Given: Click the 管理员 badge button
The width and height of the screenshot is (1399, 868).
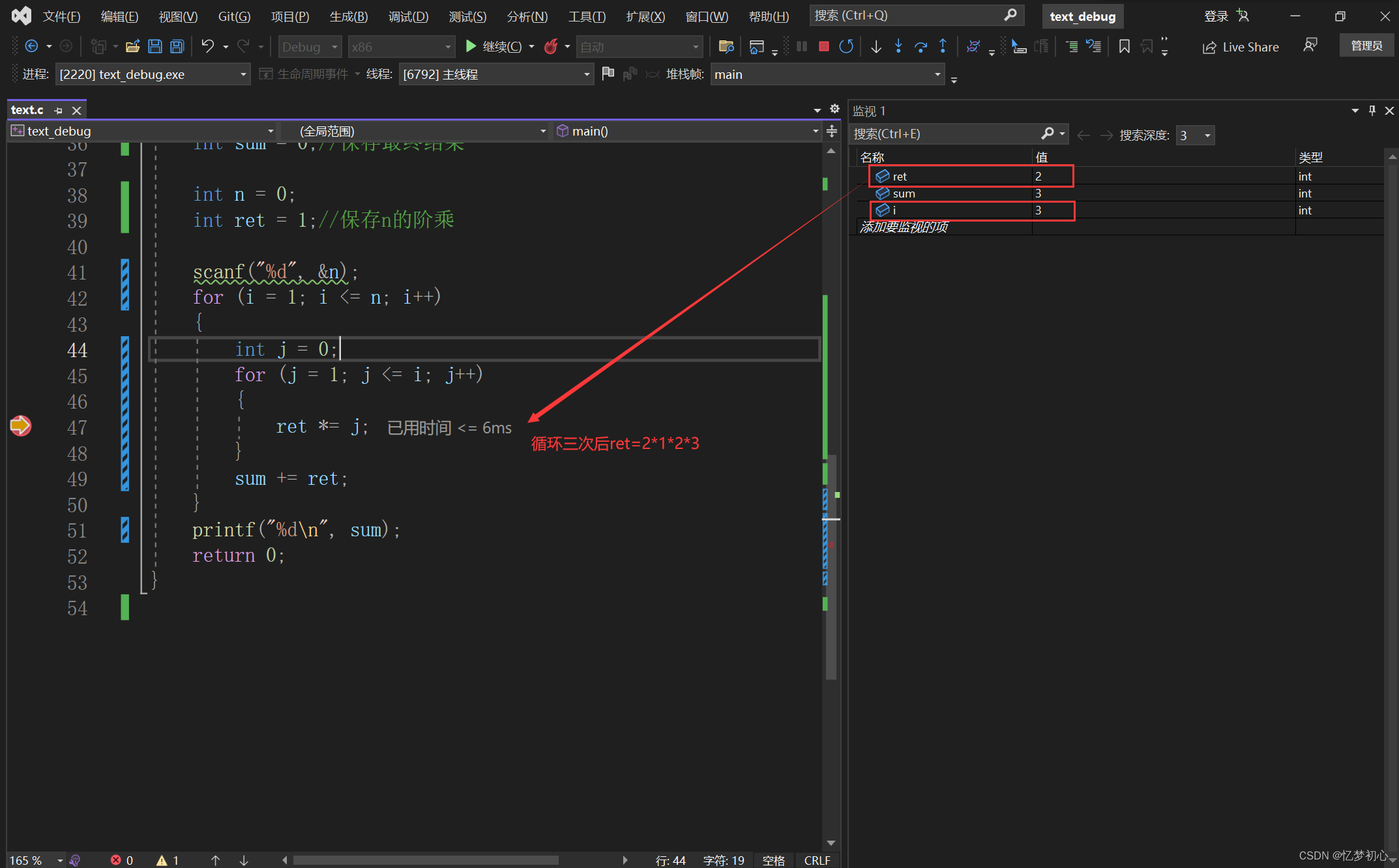Looking at the screenshot, I should (x=1366, y=46).
